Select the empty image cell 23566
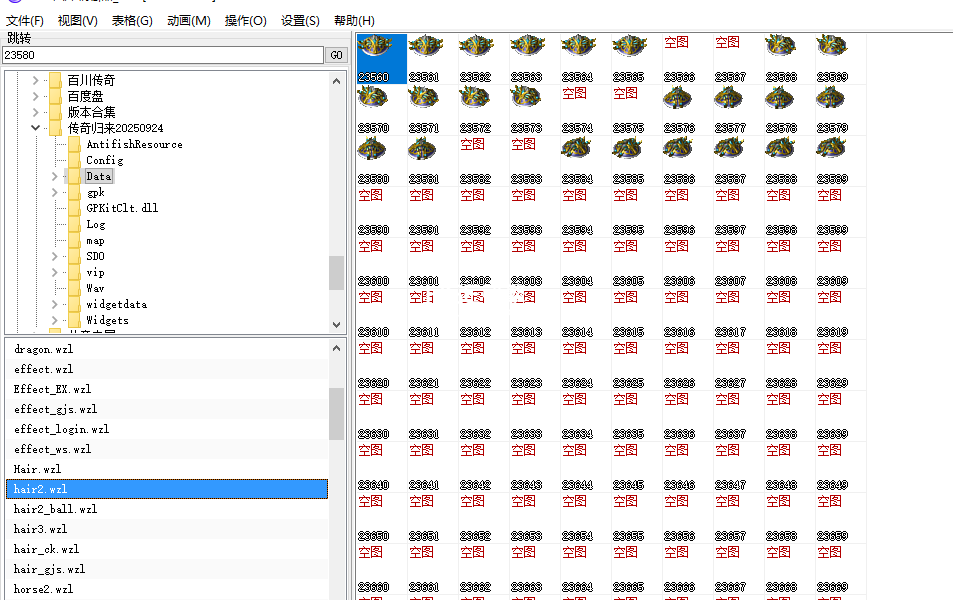 point(677,52)
